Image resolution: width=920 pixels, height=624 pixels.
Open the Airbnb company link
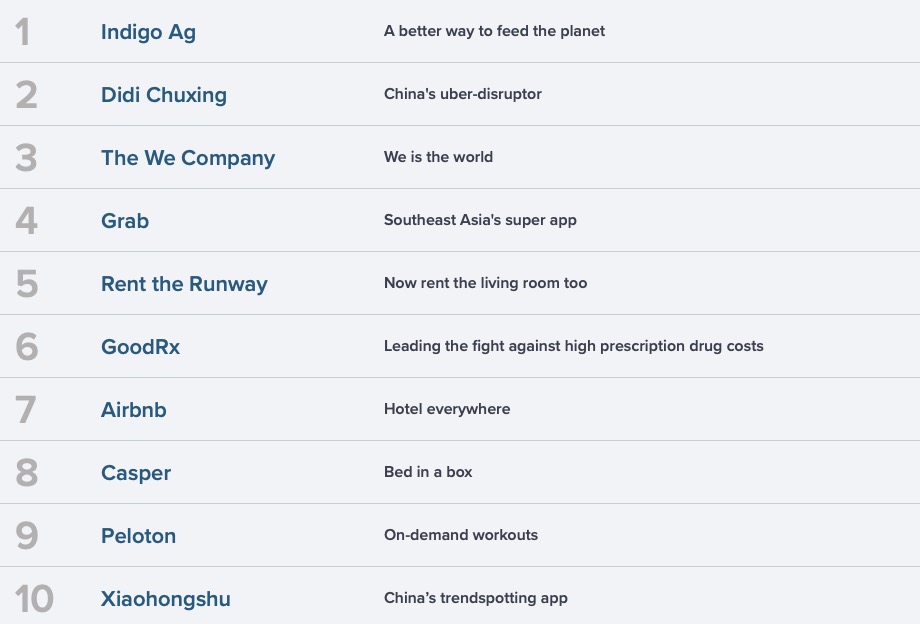click(x=133, y=410)
